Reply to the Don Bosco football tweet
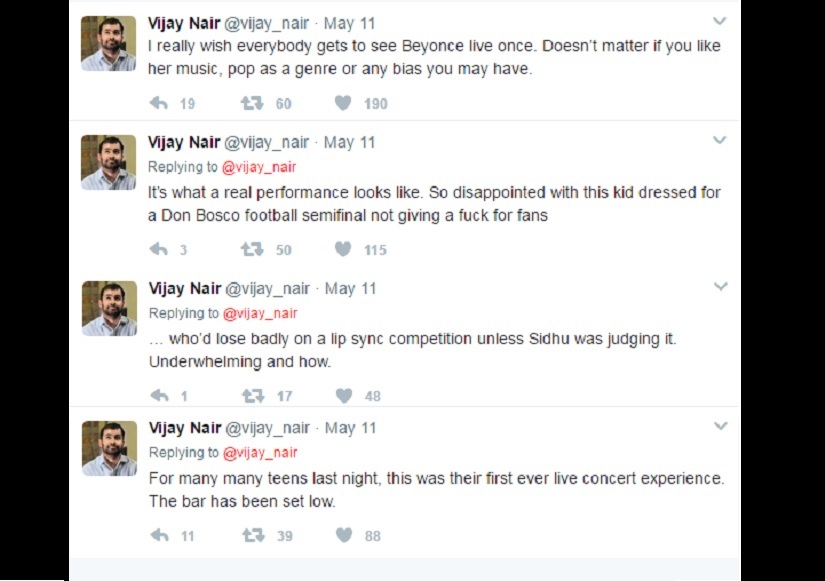Screen dimensions: 825x581 159,249
